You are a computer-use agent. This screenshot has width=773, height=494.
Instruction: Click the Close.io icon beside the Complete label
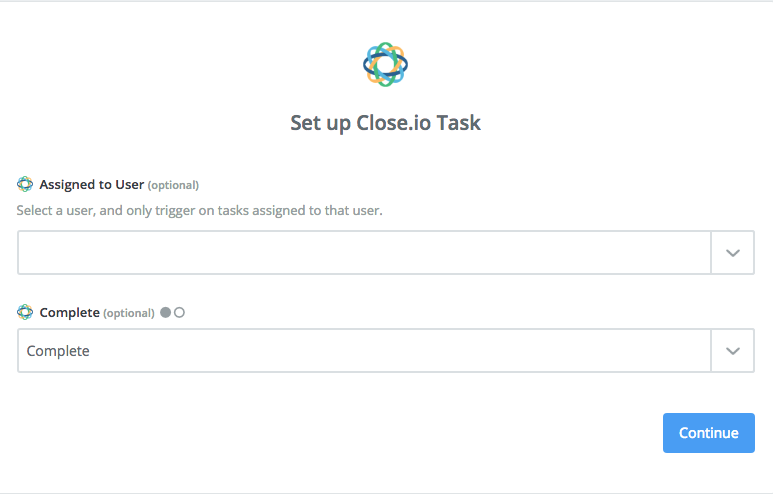coord(25,312)
